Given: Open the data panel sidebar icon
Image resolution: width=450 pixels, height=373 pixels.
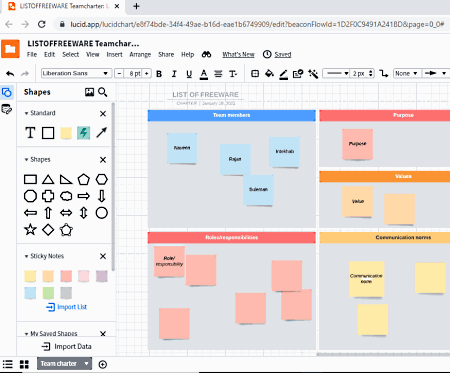Looking at the screenshot, I should click(7, 109).
